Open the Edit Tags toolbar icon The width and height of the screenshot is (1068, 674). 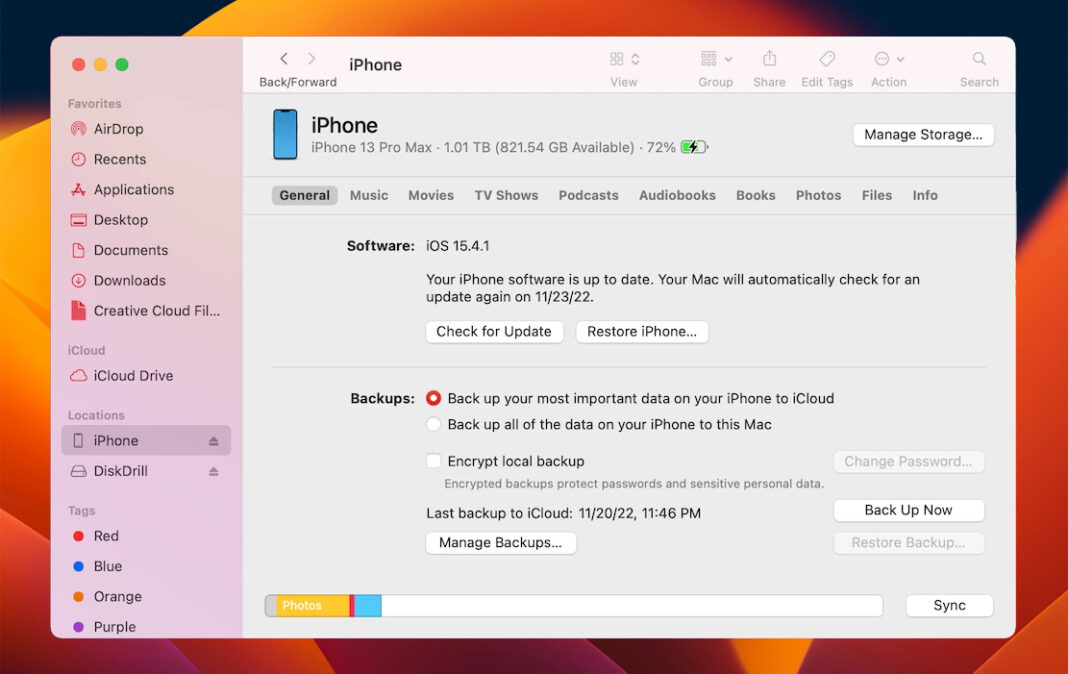click(827, 59)
